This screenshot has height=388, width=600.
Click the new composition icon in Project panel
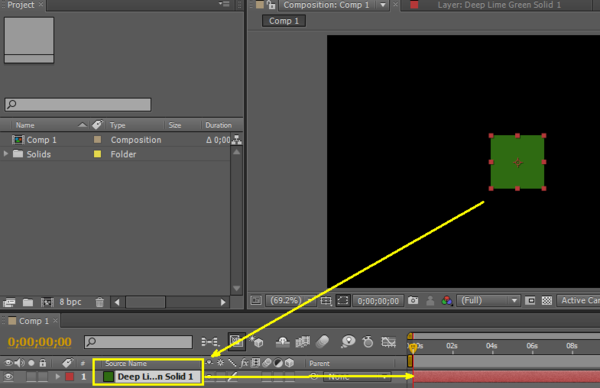[47, 302]
